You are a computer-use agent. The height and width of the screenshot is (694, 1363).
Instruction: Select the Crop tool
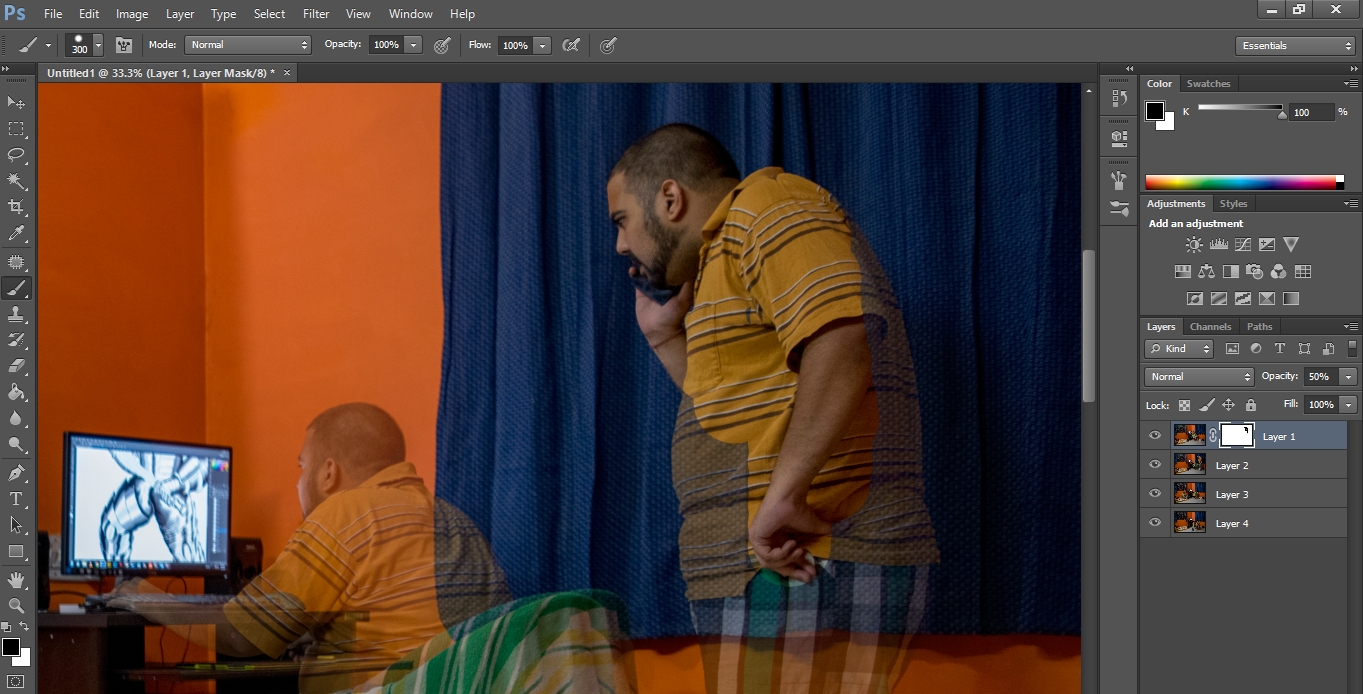(15, 207)
